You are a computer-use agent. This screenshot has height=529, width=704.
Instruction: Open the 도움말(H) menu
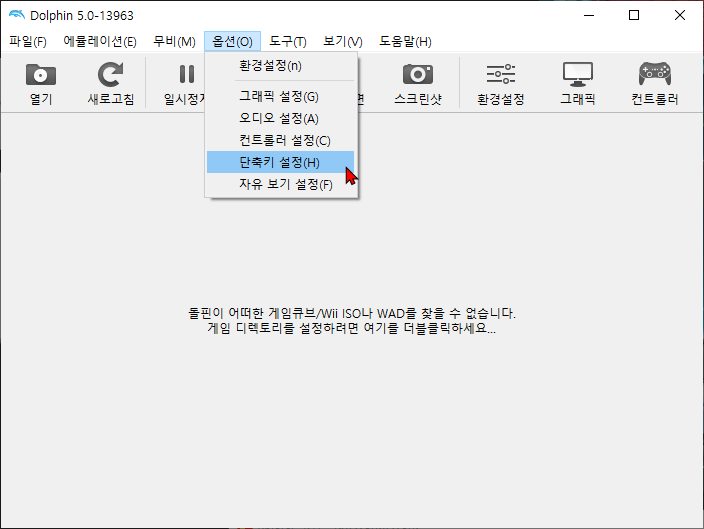coord(405,41)
